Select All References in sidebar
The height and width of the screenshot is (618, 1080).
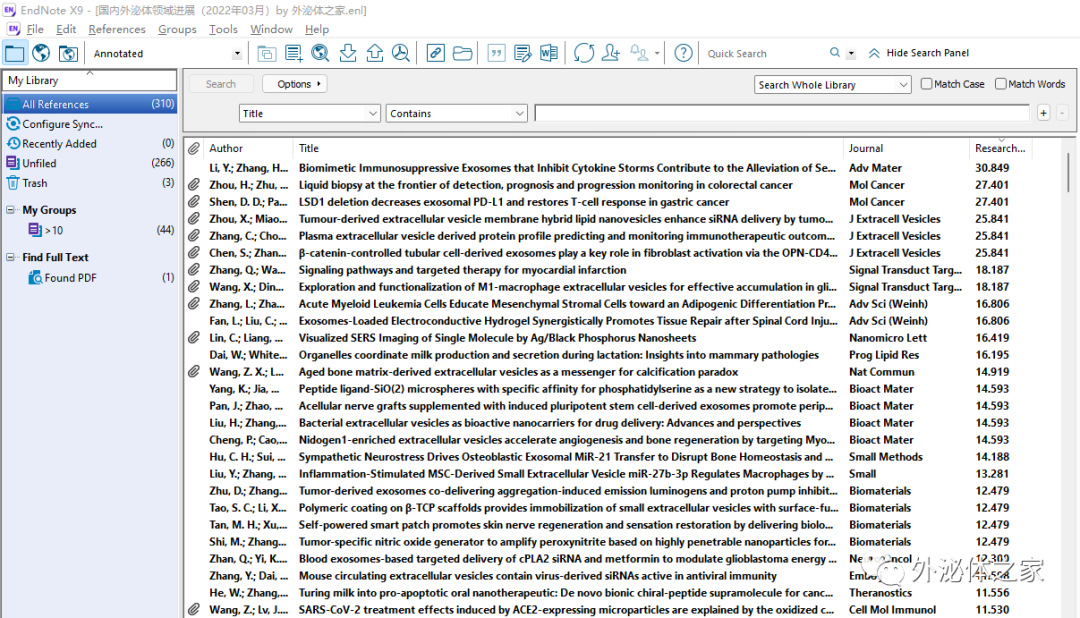(x=90, y=104)
